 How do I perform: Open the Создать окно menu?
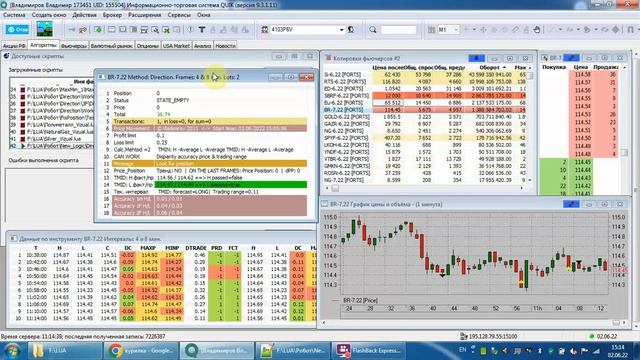[x=49, y=15]
